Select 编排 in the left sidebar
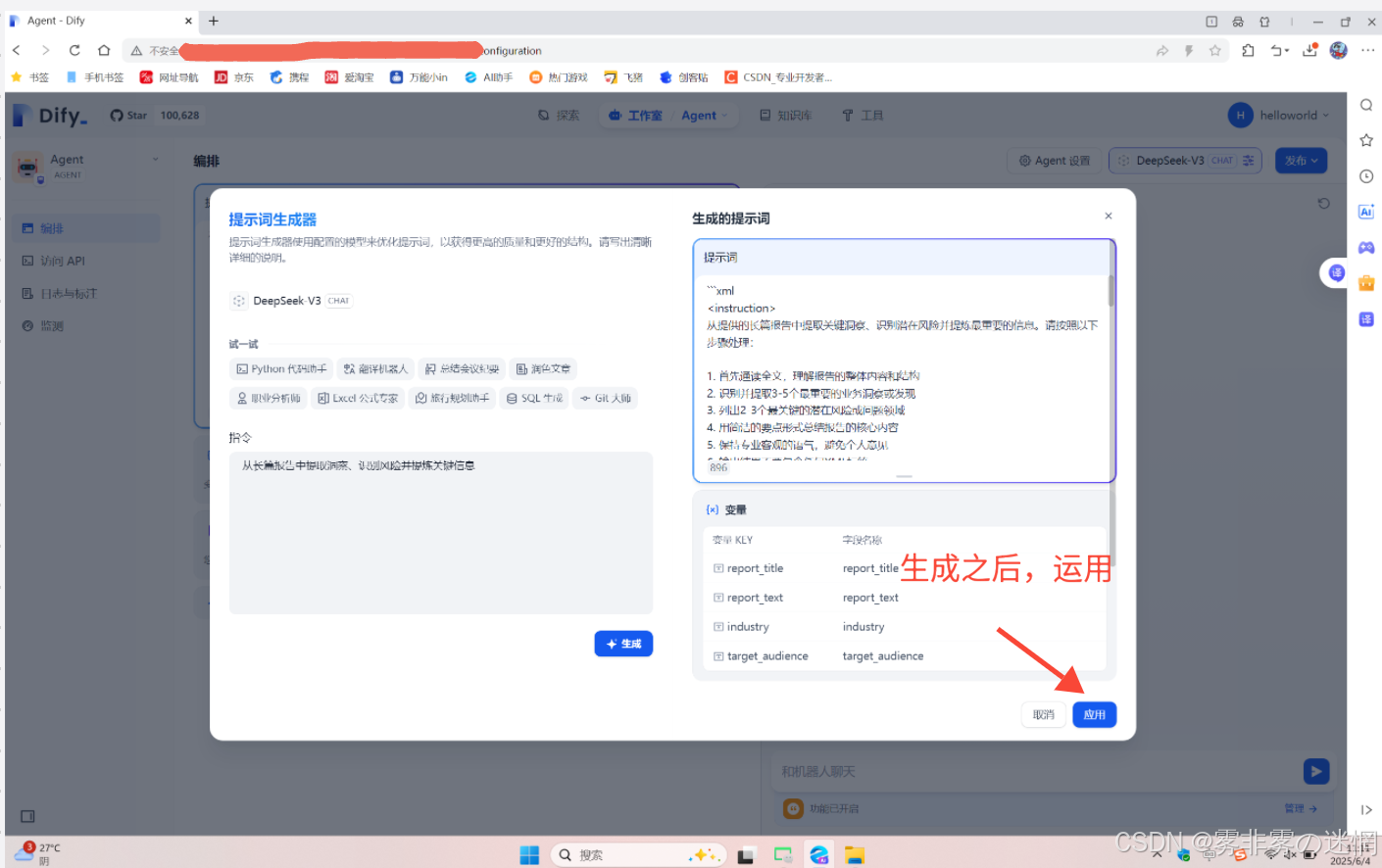Screen dimensions: 1382x868 click(x=85, y=228)
